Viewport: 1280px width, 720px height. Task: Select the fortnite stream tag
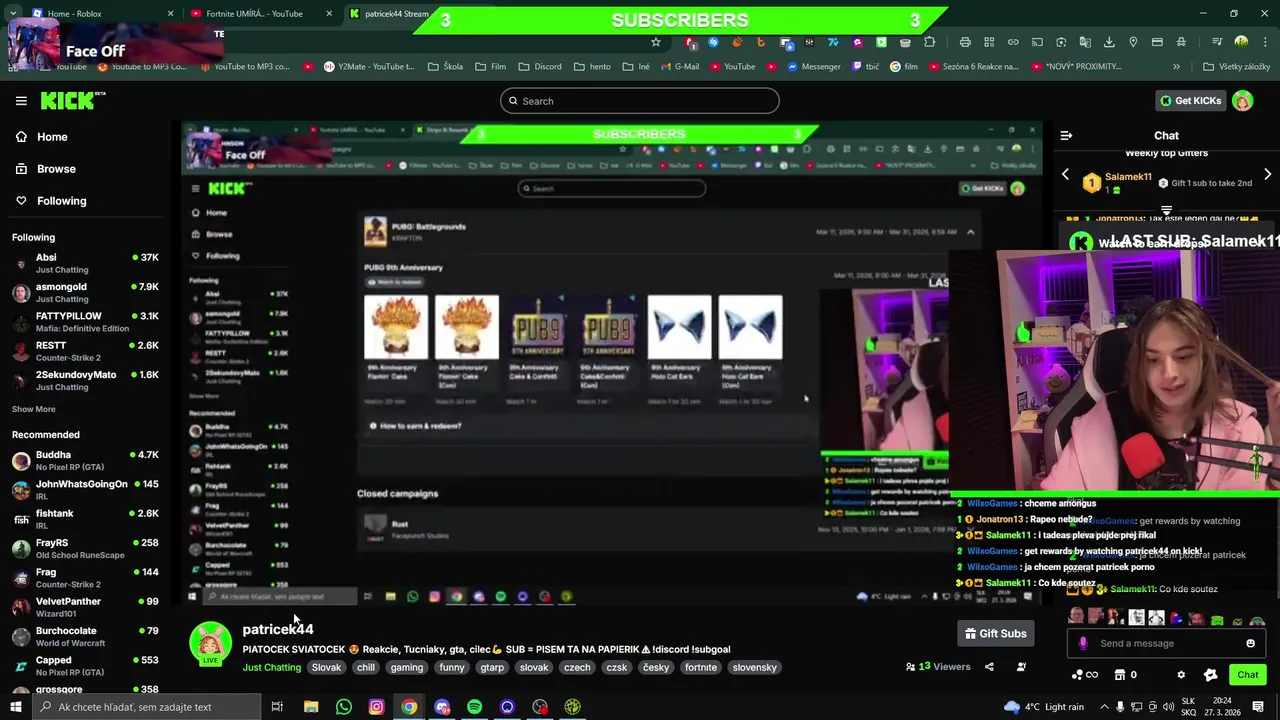coord(701,667)
